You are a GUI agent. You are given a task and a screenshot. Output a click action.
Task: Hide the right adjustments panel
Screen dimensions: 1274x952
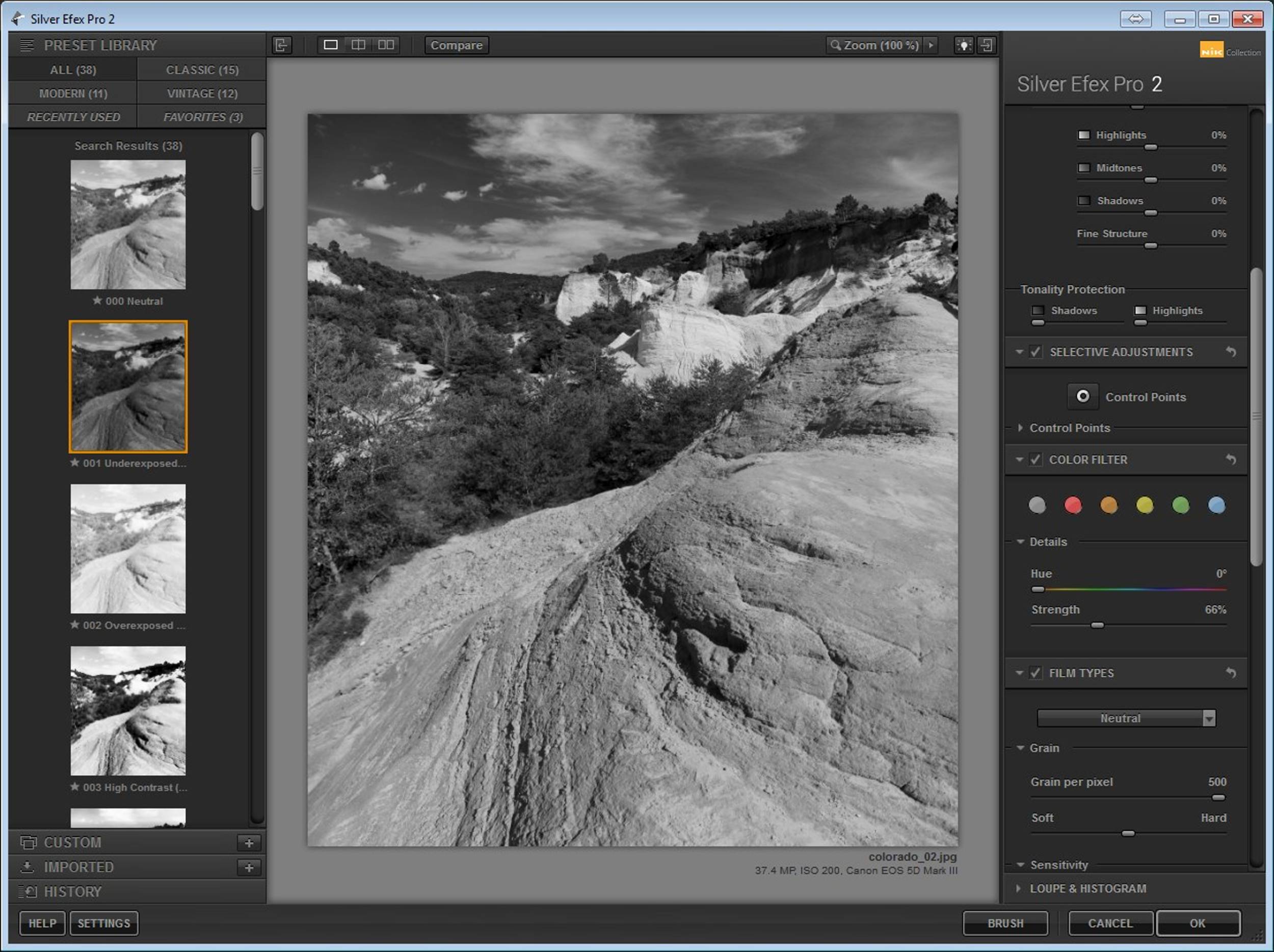point(987,45)
